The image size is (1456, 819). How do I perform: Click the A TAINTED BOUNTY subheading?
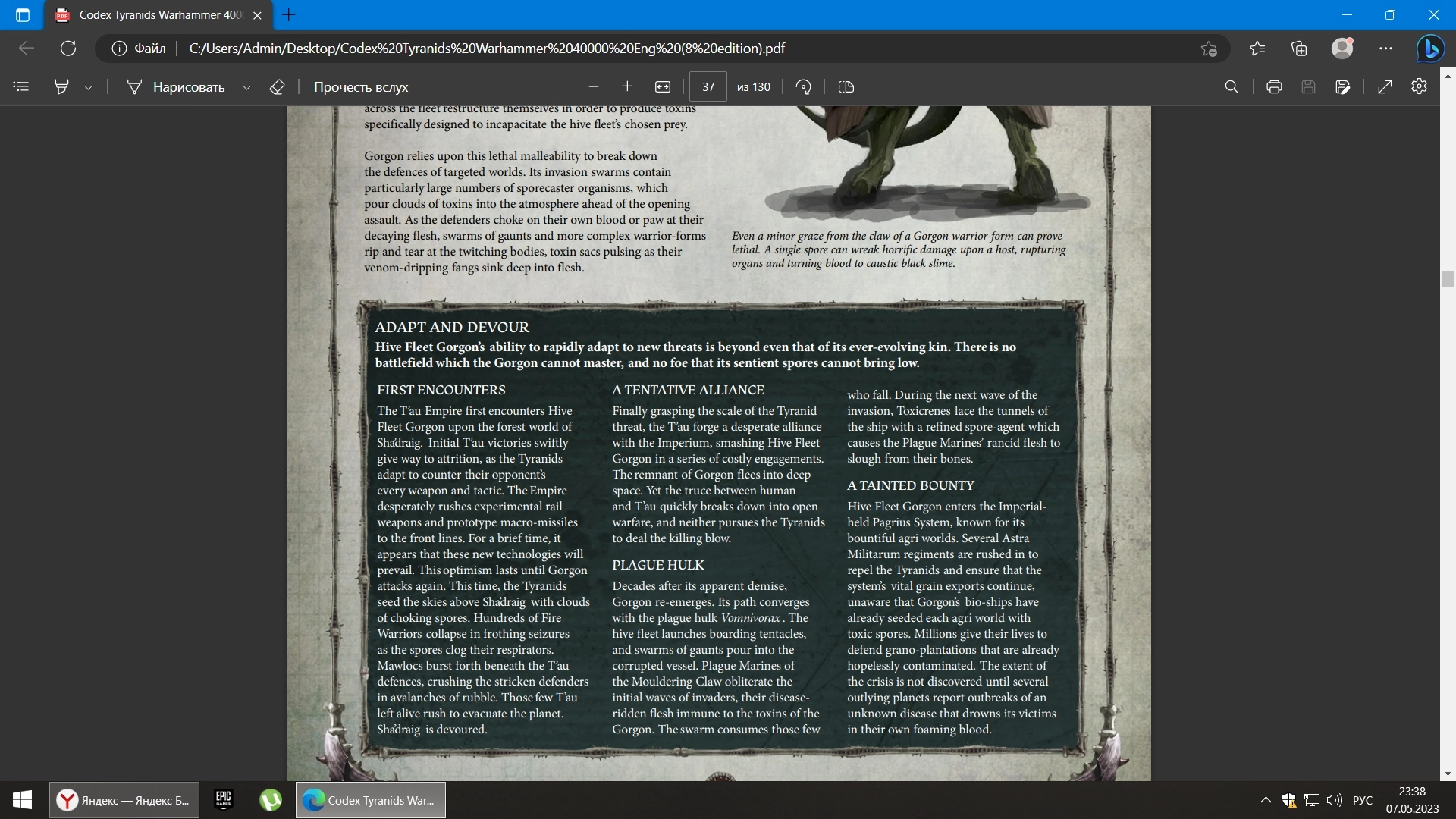(911, 485)
